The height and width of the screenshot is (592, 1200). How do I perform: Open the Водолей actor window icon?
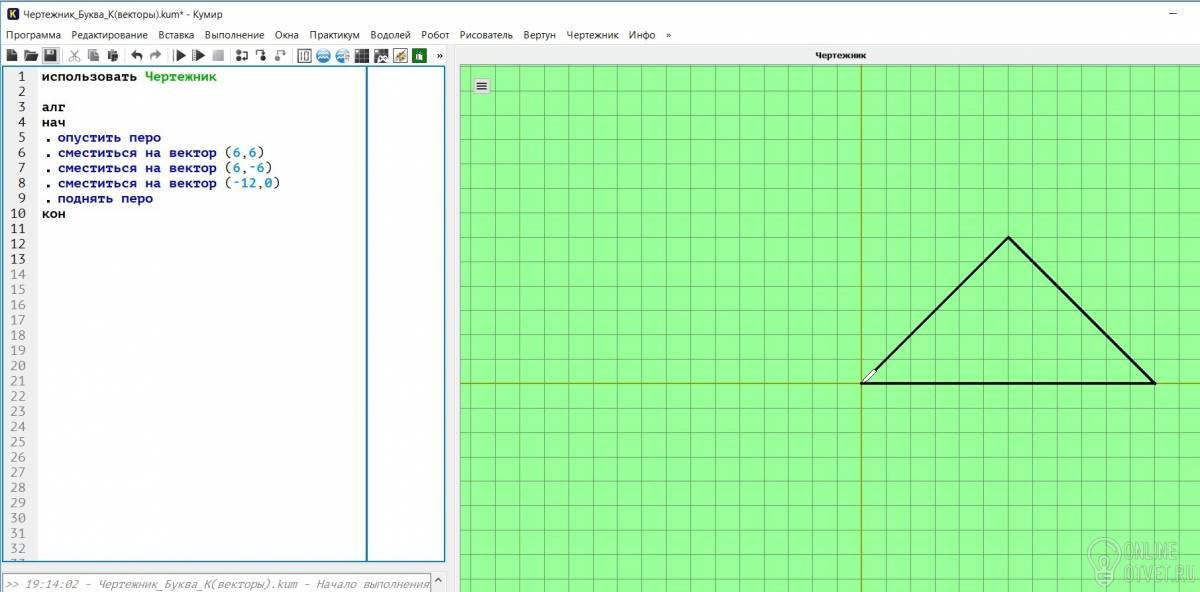pos(323,55)
